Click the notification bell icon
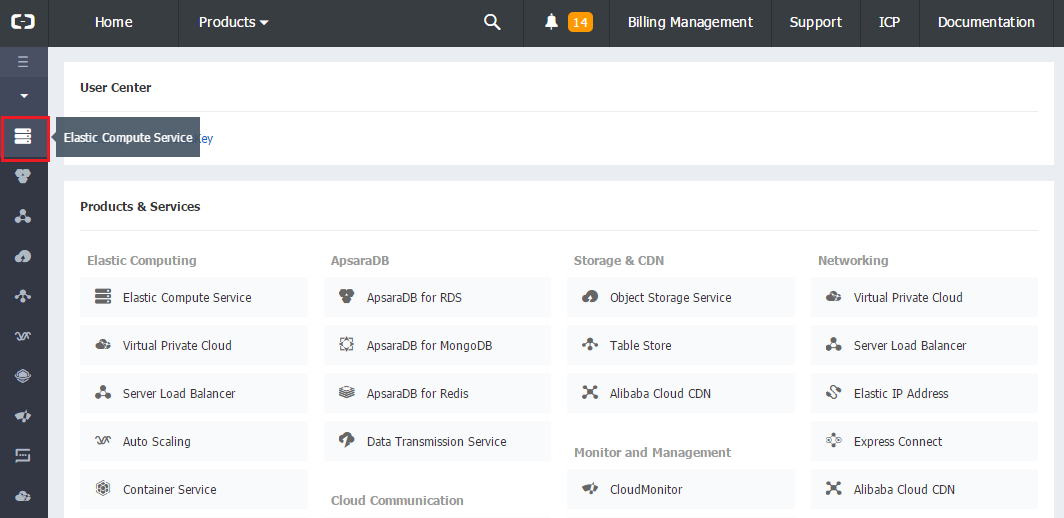1064x518 pixels. click(x=551, y=22)
